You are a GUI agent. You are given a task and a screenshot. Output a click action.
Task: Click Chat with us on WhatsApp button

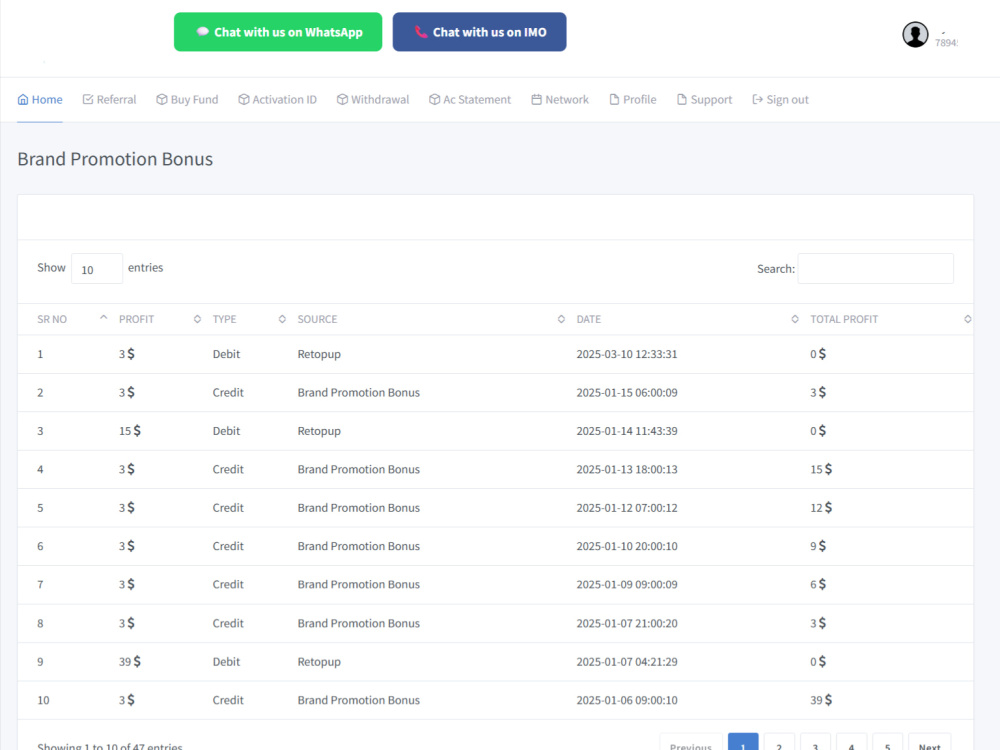(278, 32)
